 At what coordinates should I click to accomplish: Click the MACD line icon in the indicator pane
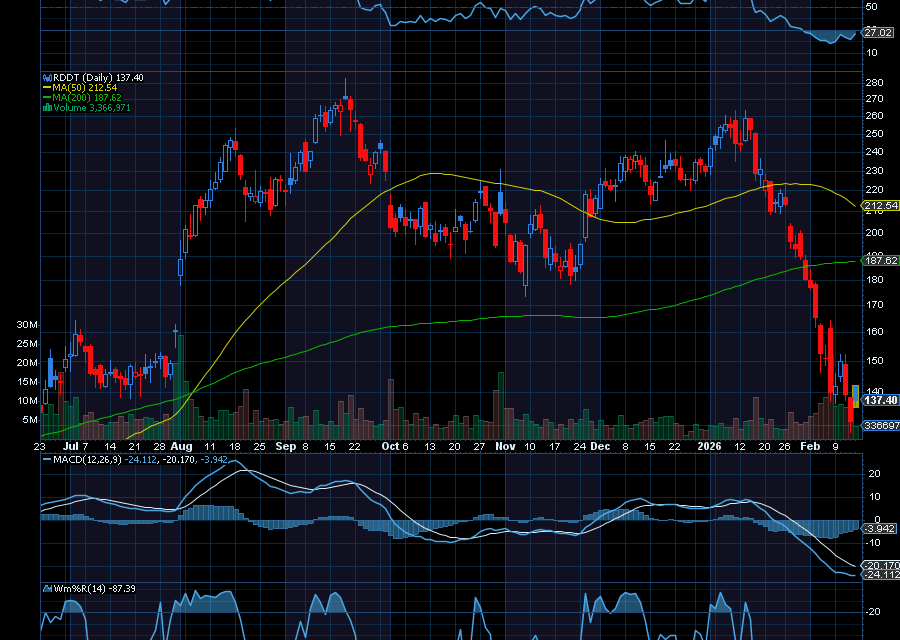(x=45, y=459)
